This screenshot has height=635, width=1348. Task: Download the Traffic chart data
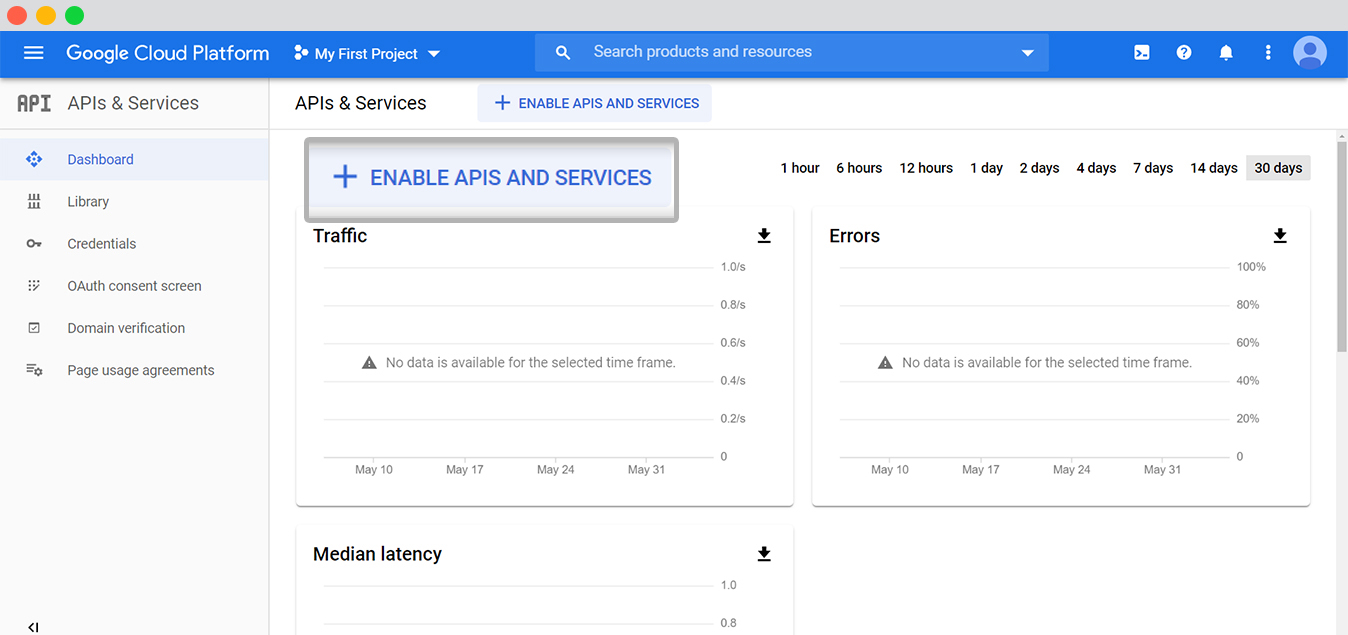[x=764, y=236]
